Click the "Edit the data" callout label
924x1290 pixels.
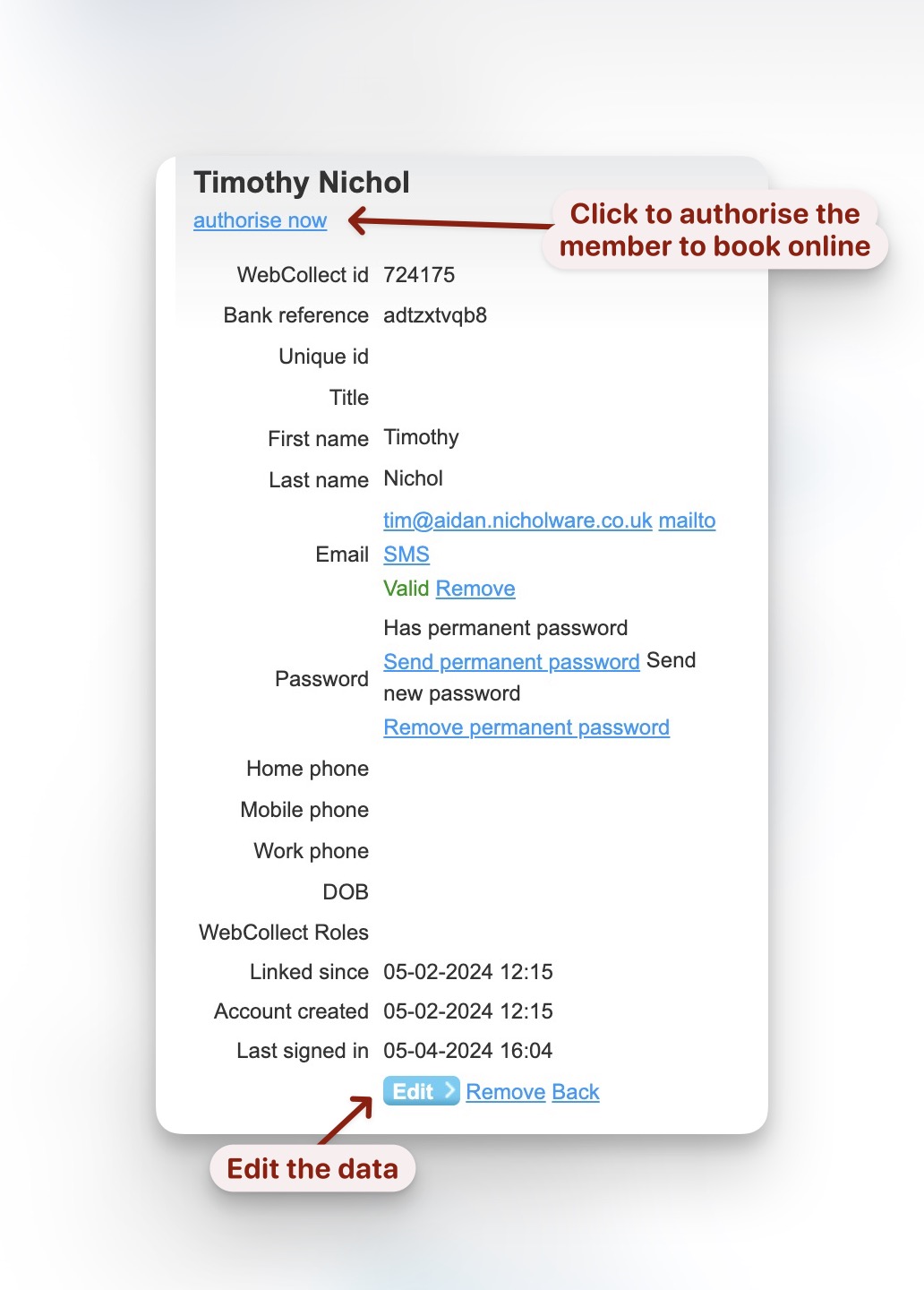[x=312, y=1169]
